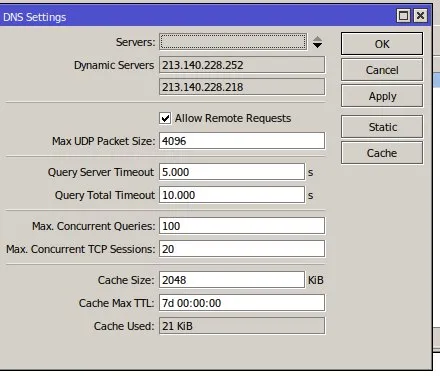Focus the Servers input field
The height and width of the screenshot is (376, 440).
click(x=233, y=42)
